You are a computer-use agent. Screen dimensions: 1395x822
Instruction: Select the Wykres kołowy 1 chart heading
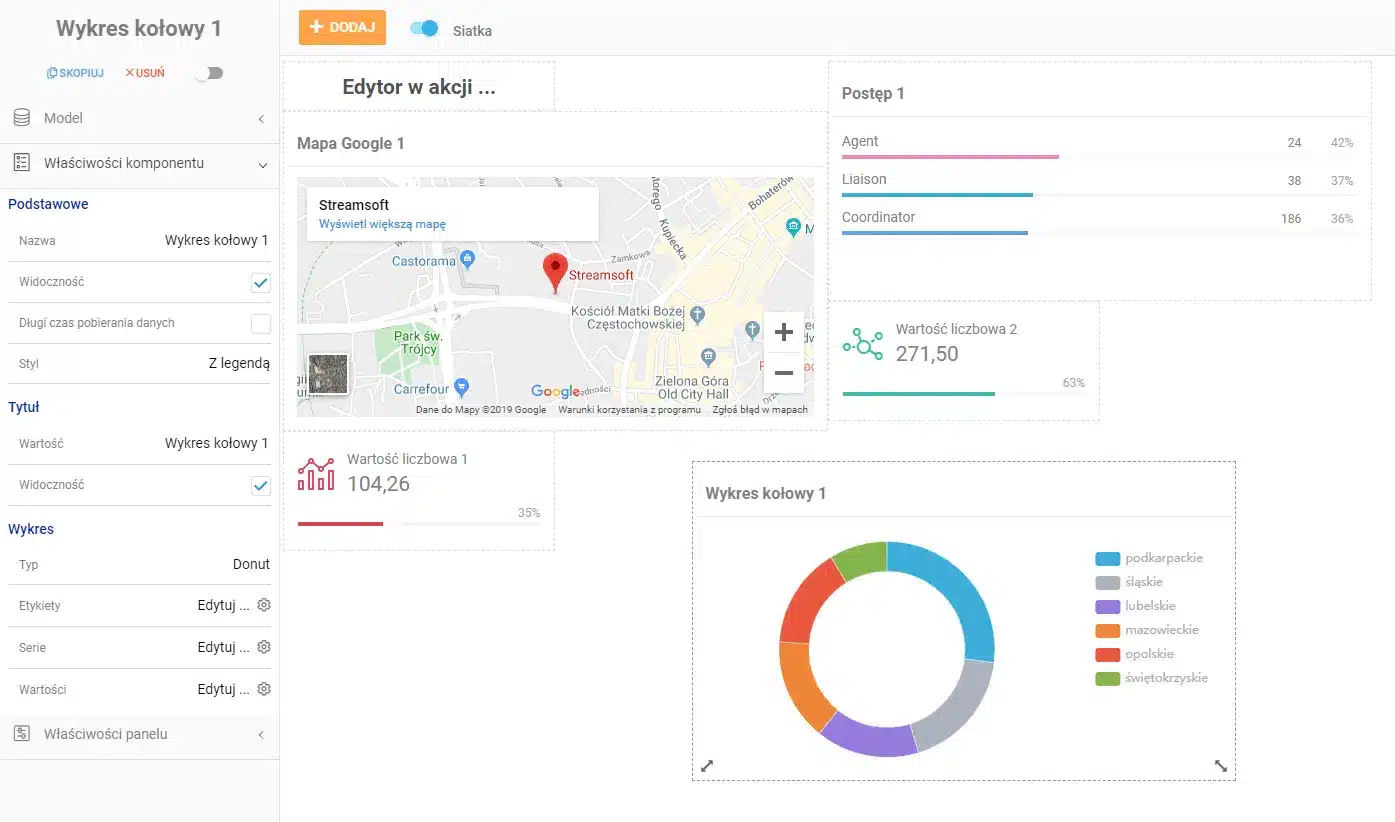click(x=766, y=493)
